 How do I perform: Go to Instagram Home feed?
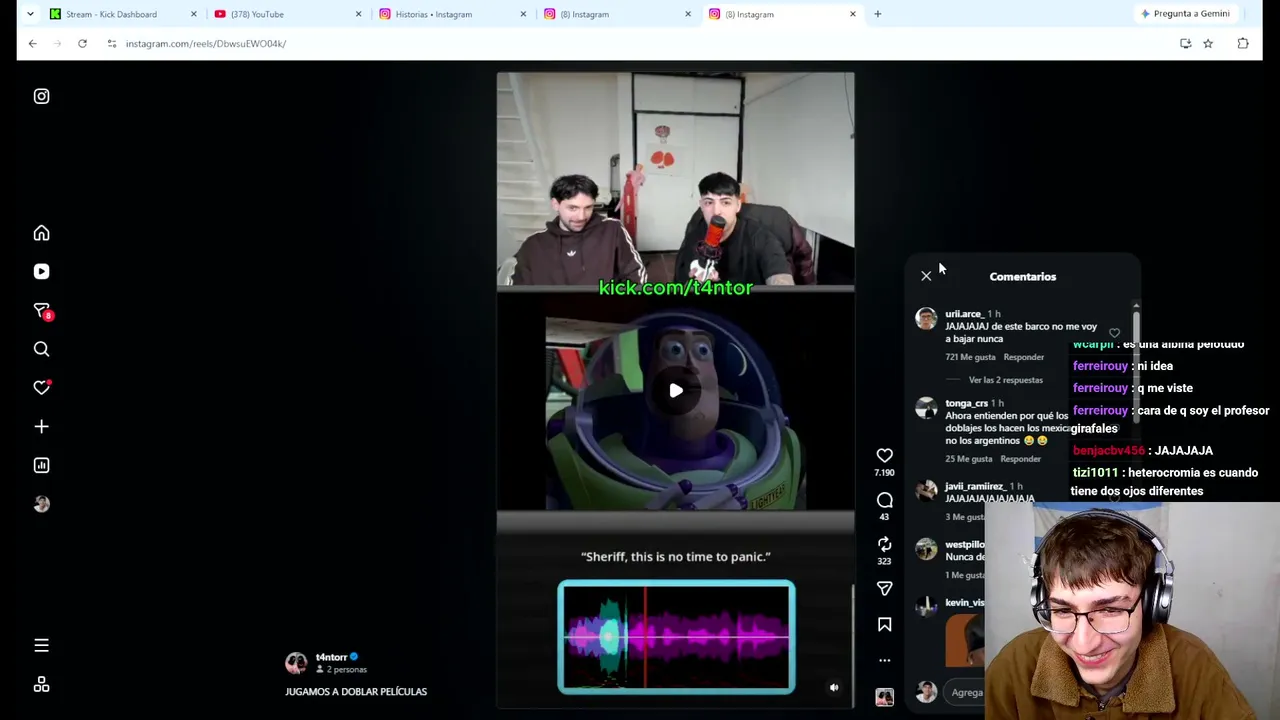(41, 233)
